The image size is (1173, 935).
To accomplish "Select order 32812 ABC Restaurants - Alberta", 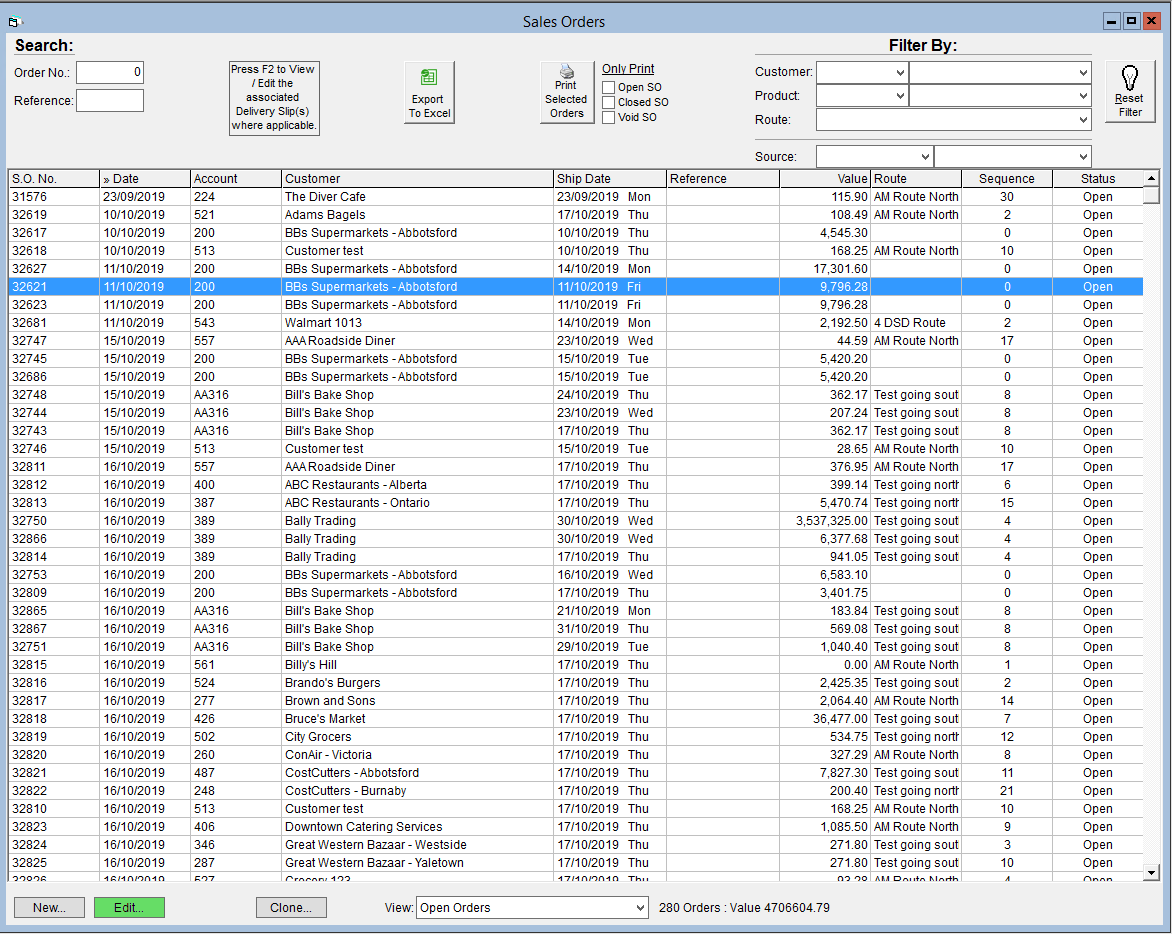I will click(x=576, y=485).
